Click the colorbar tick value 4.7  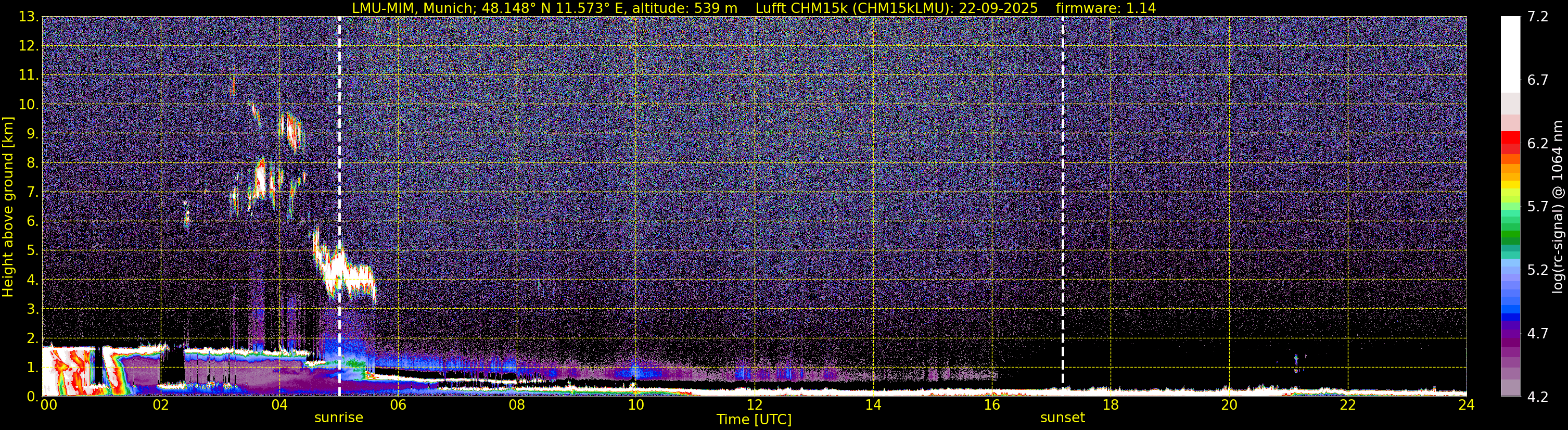click(x=1538, y=333)
